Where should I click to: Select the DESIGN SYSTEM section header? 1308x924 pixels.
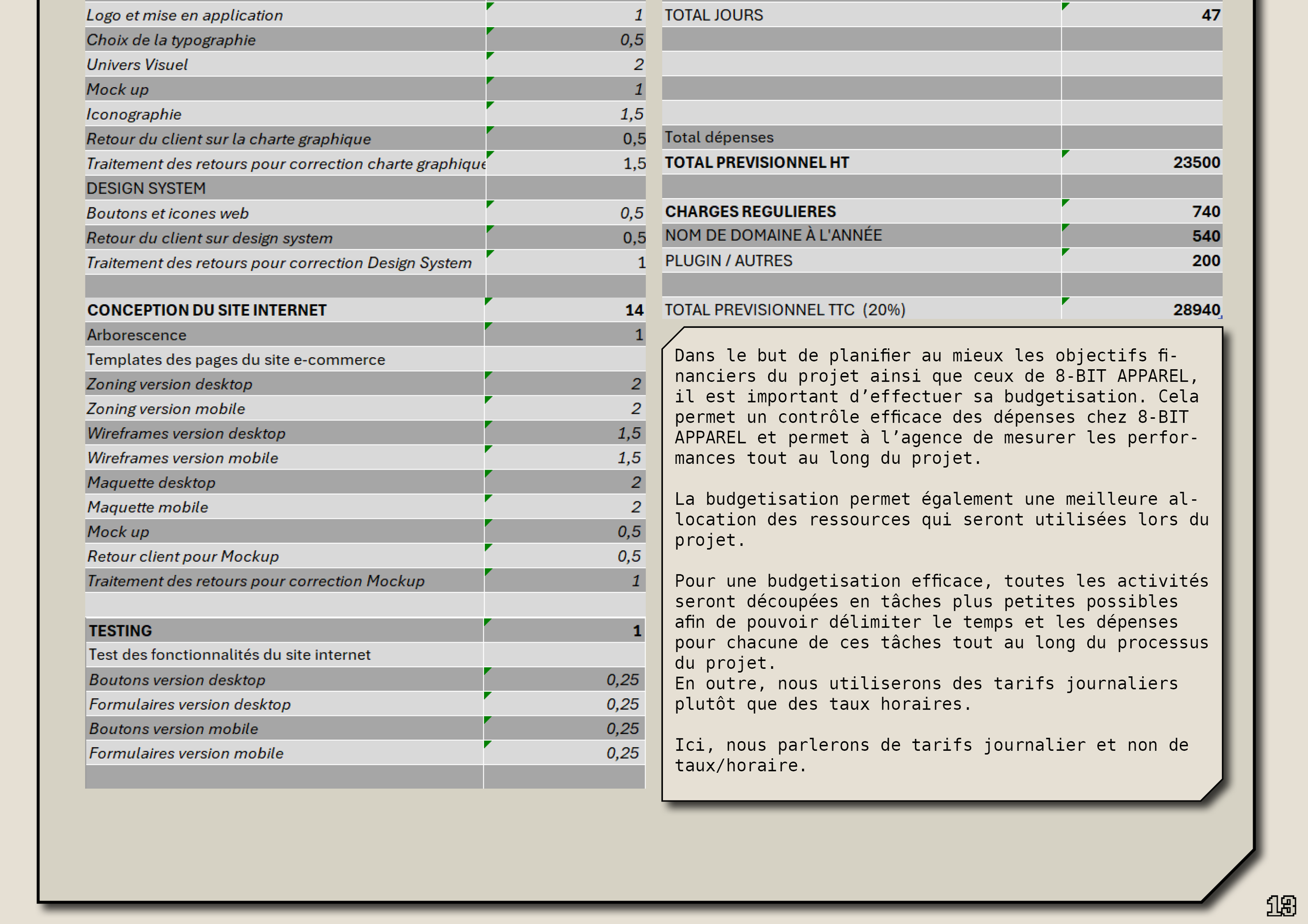[146, 188]
